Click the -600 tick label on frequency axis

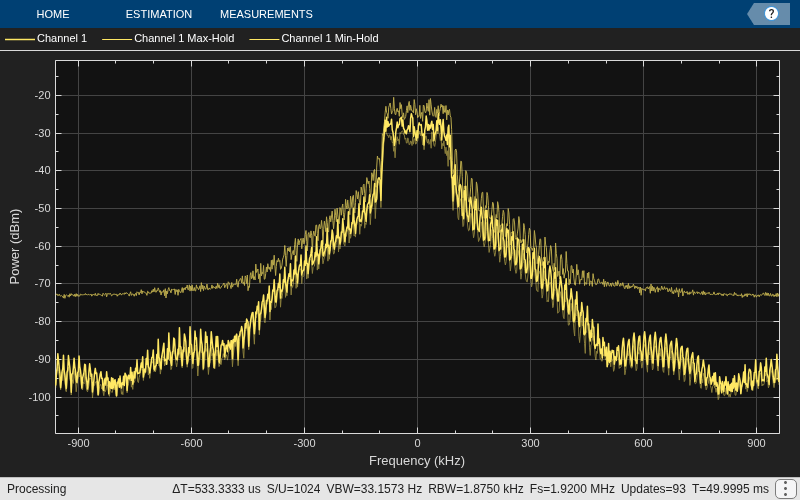point(191,443)
